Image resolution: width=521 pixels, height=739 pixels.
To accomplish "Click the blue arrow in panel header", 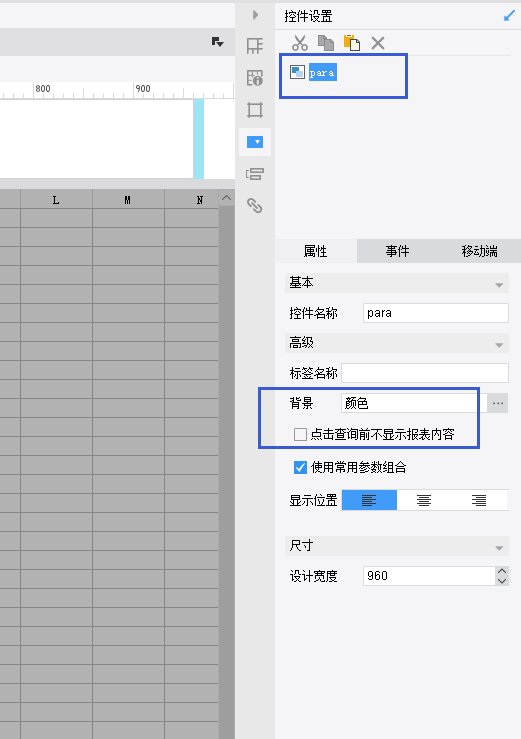I will 509,16.
